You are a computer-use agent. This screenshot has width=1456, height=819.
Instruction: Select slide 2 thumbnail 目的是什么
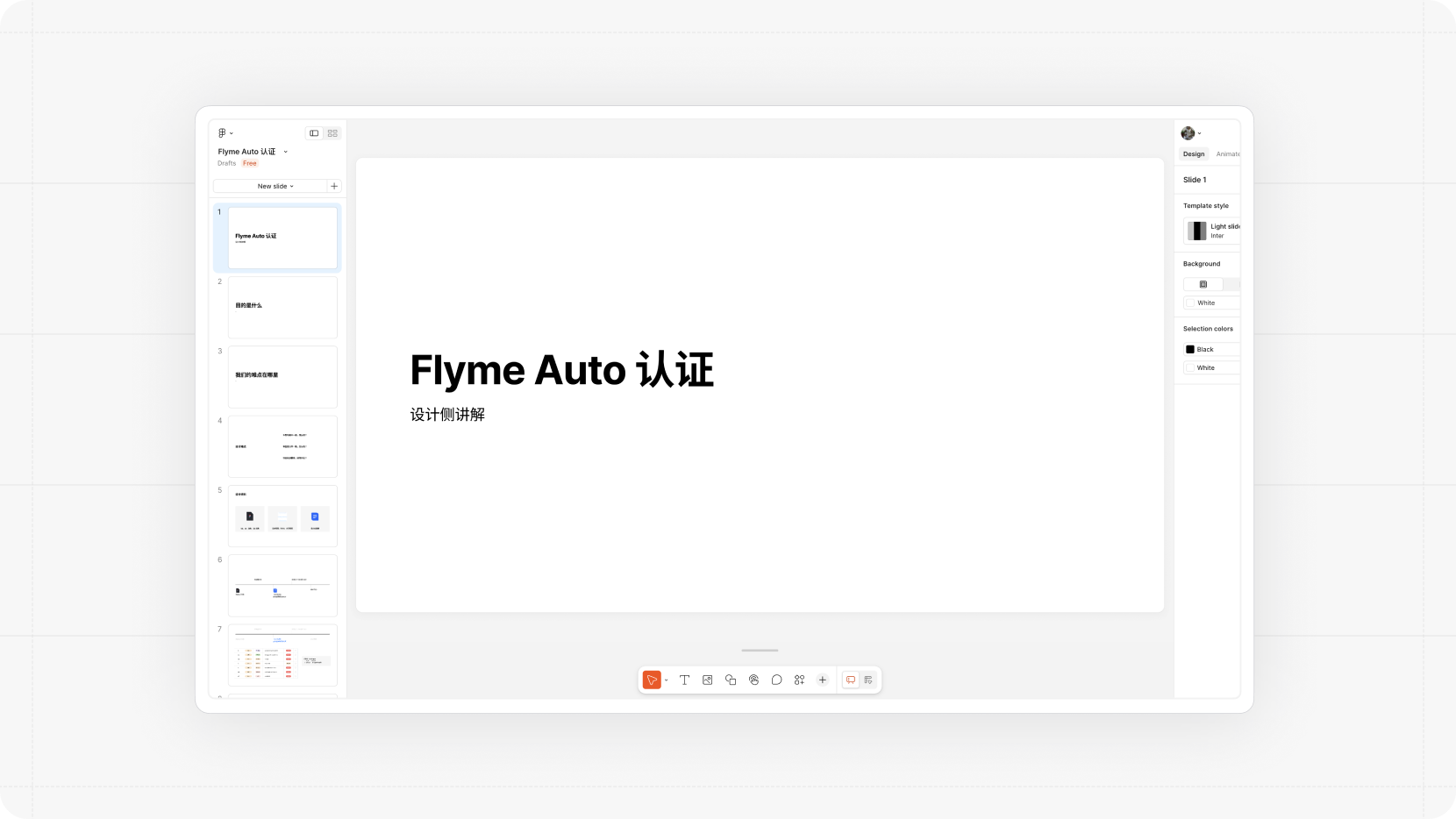(x=282, y=307)
